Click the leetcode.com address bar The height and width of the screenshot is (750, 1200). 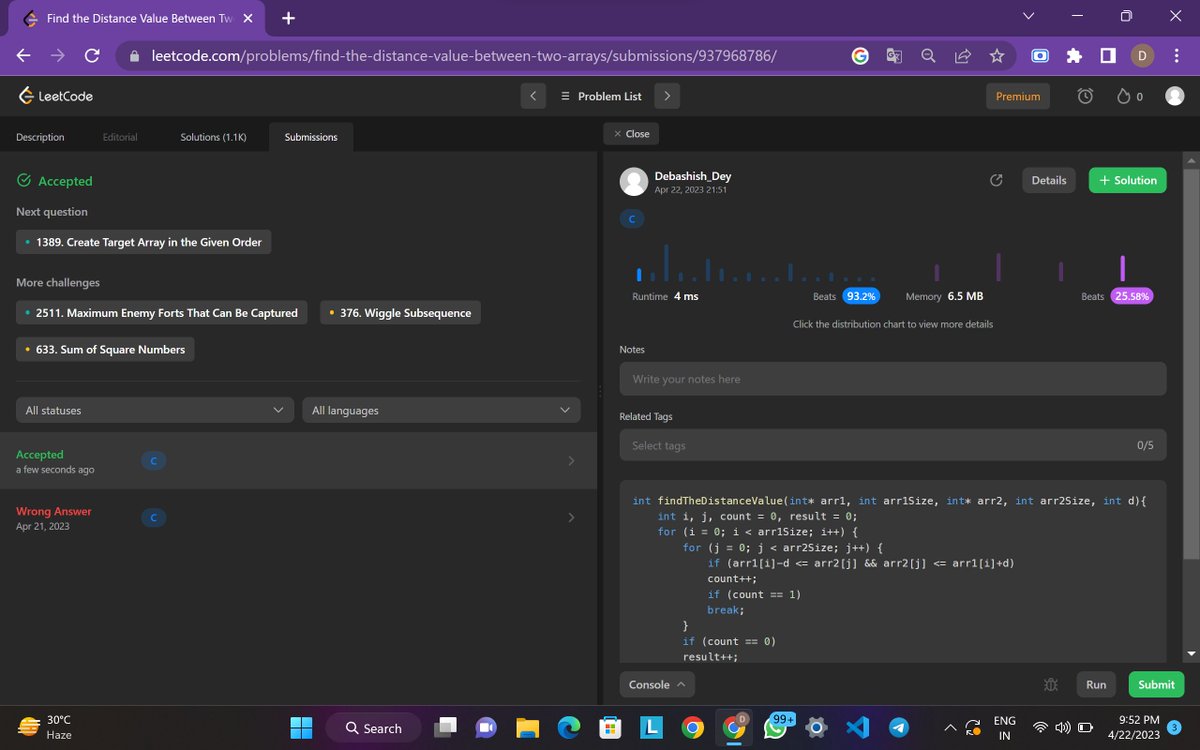point(464,56)
